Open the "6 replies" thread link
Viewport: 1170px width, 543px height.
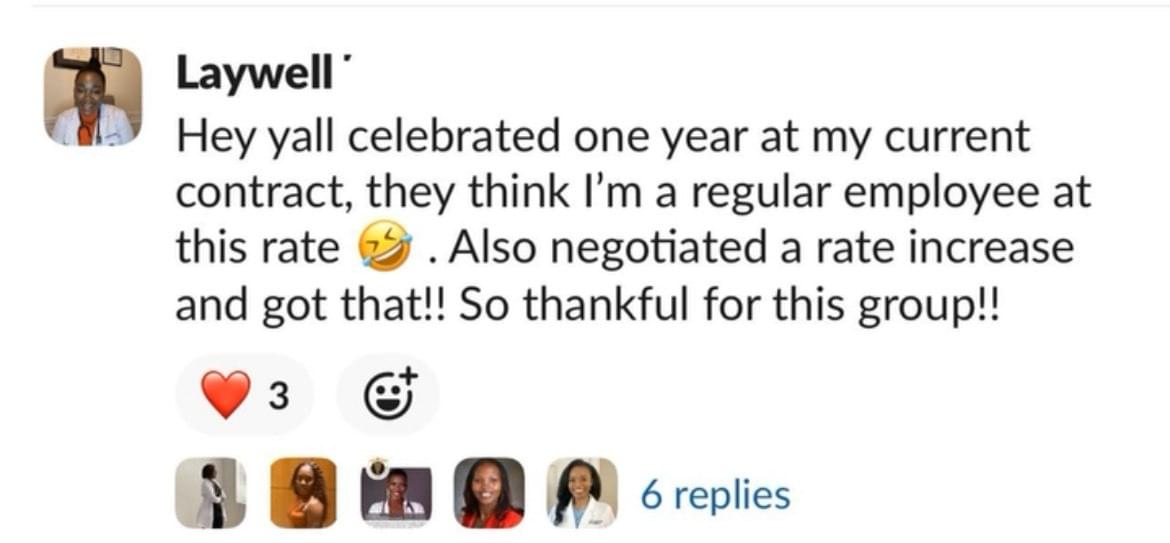pyautogui.click(x=714, y=494)
